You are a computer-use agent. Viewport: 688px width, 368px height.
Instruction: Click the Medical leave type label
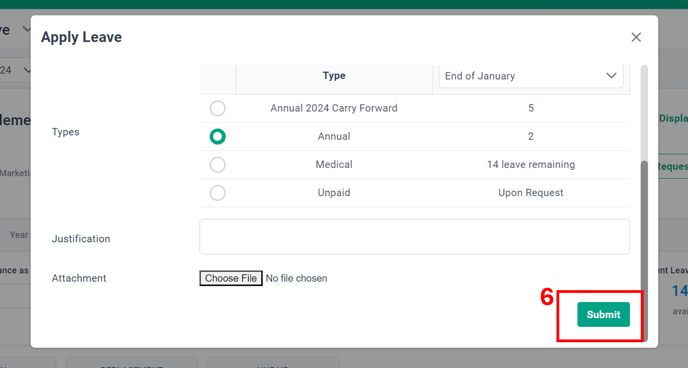pyautogui.click(x=334, y=164)
